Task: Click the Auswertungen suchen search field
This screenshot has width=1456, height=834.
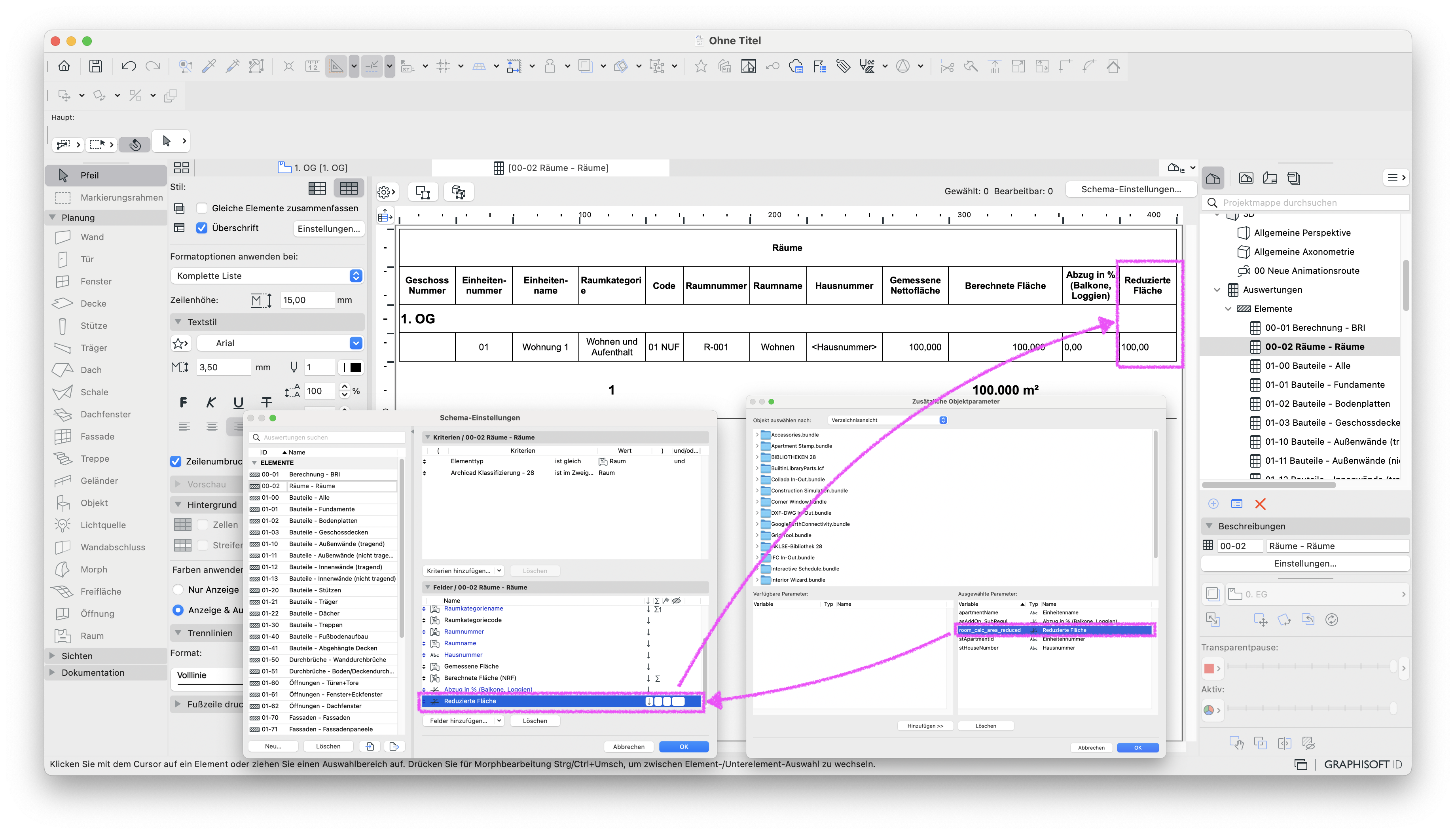Action: tap(327, 438)
